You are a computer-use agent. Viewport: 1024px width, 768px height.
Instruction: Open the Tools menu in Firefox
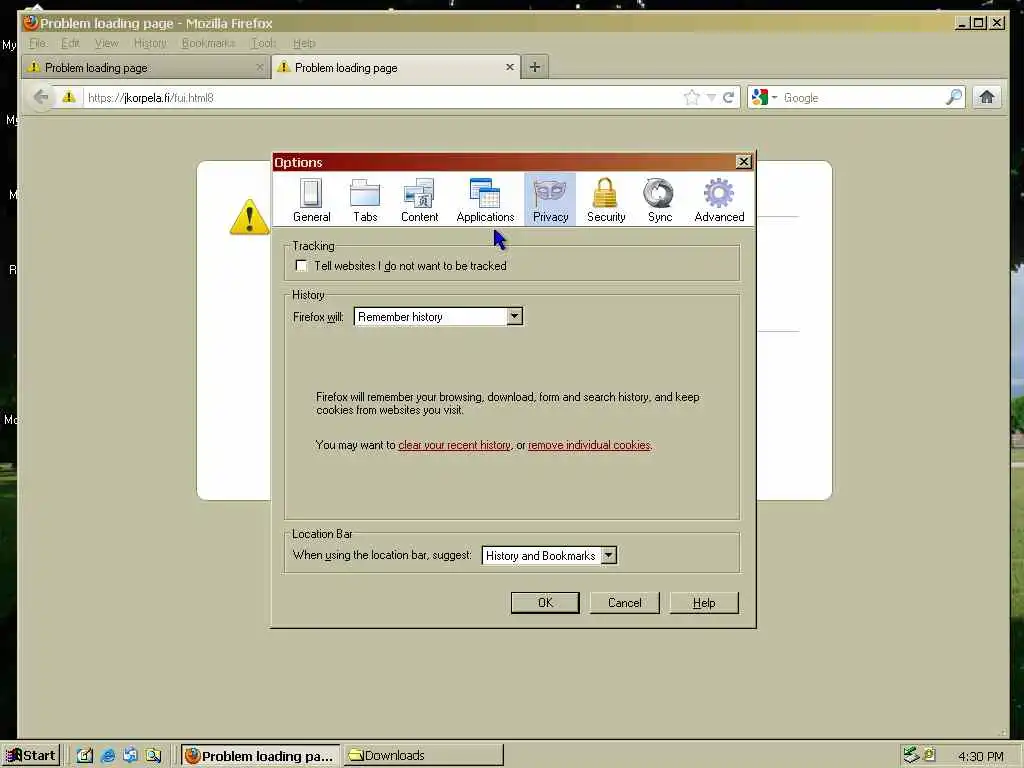[x=264, y=43]
